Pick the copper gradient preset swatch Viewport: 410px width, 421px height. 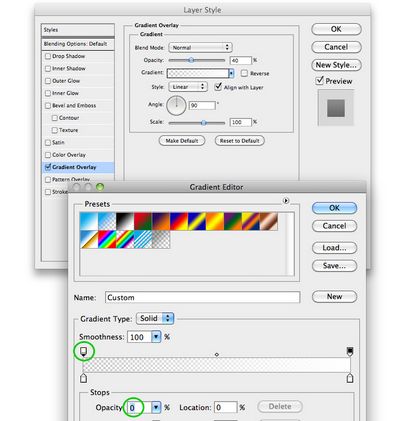(269, 221)
